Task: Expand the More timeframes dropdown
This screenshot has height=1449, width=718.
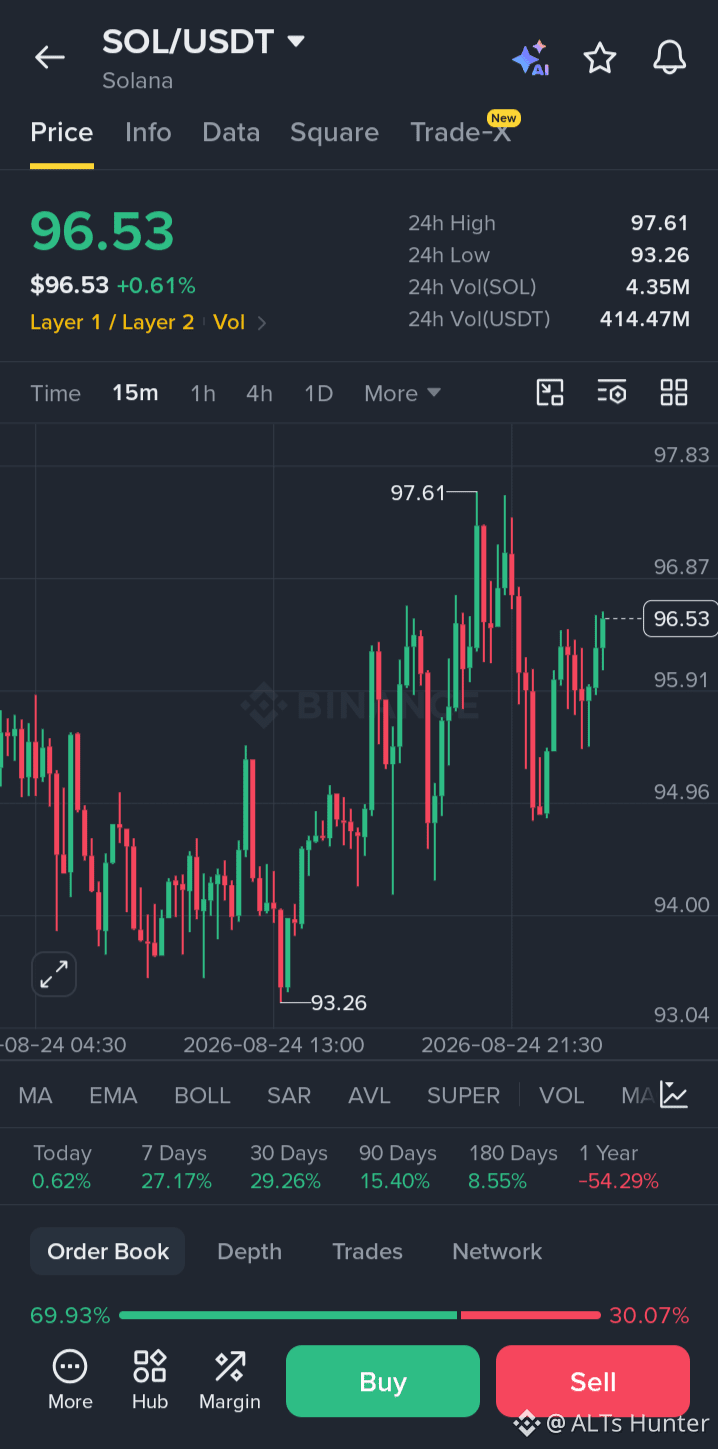Action: (x=402, y=393)
